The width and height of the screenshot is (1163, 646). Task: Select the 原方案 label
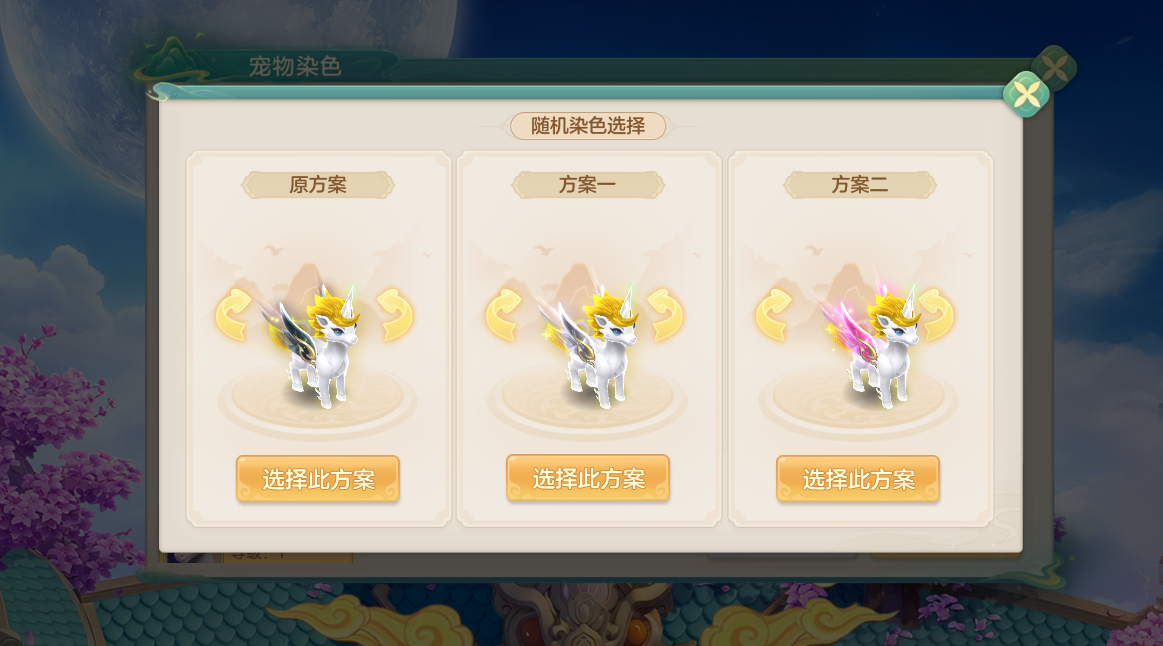(318, 185)
